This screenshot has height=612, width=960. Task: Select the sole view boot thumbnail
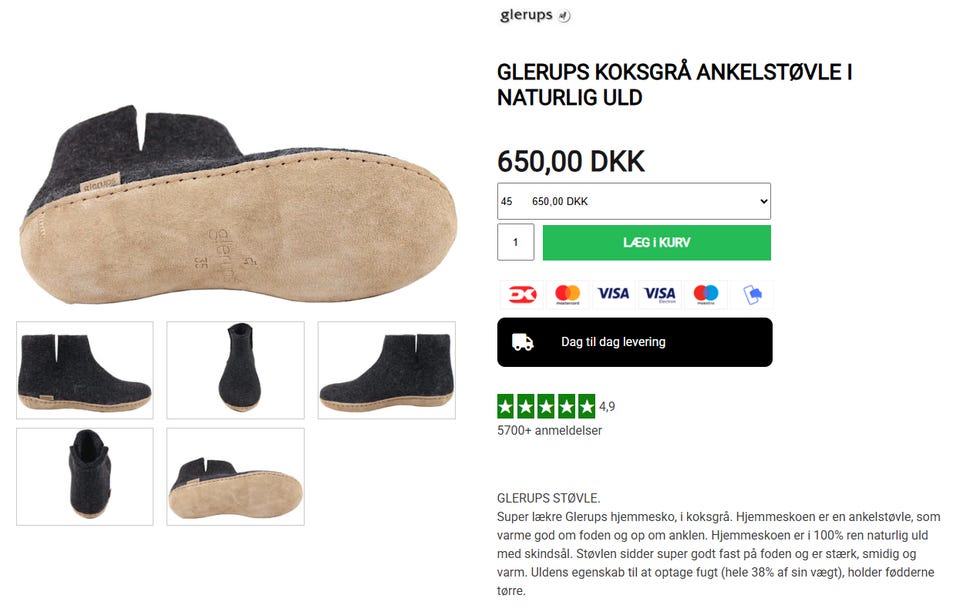(x=236, y=477)
